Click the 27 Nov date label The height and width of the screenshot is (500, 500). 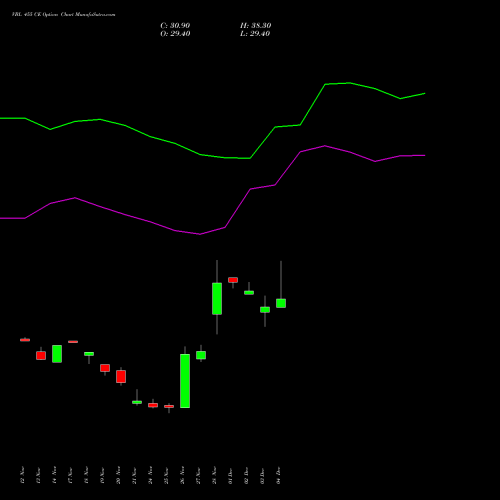pos(198,475)
